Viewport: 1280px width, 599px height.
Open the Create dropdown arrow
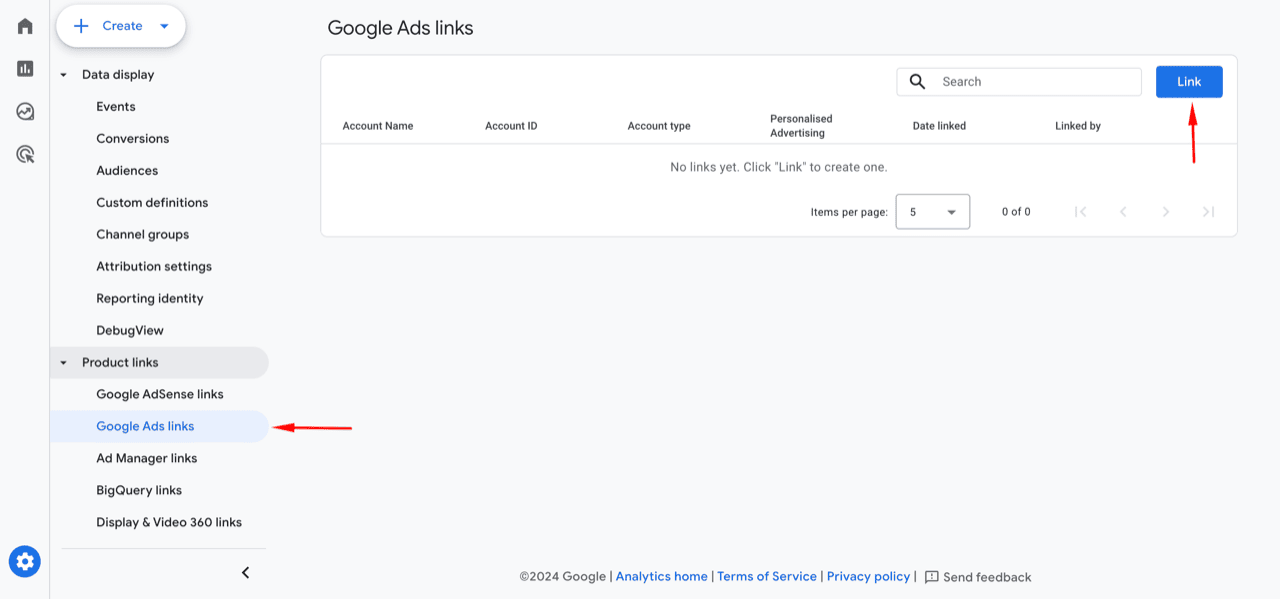click(164, 26)
